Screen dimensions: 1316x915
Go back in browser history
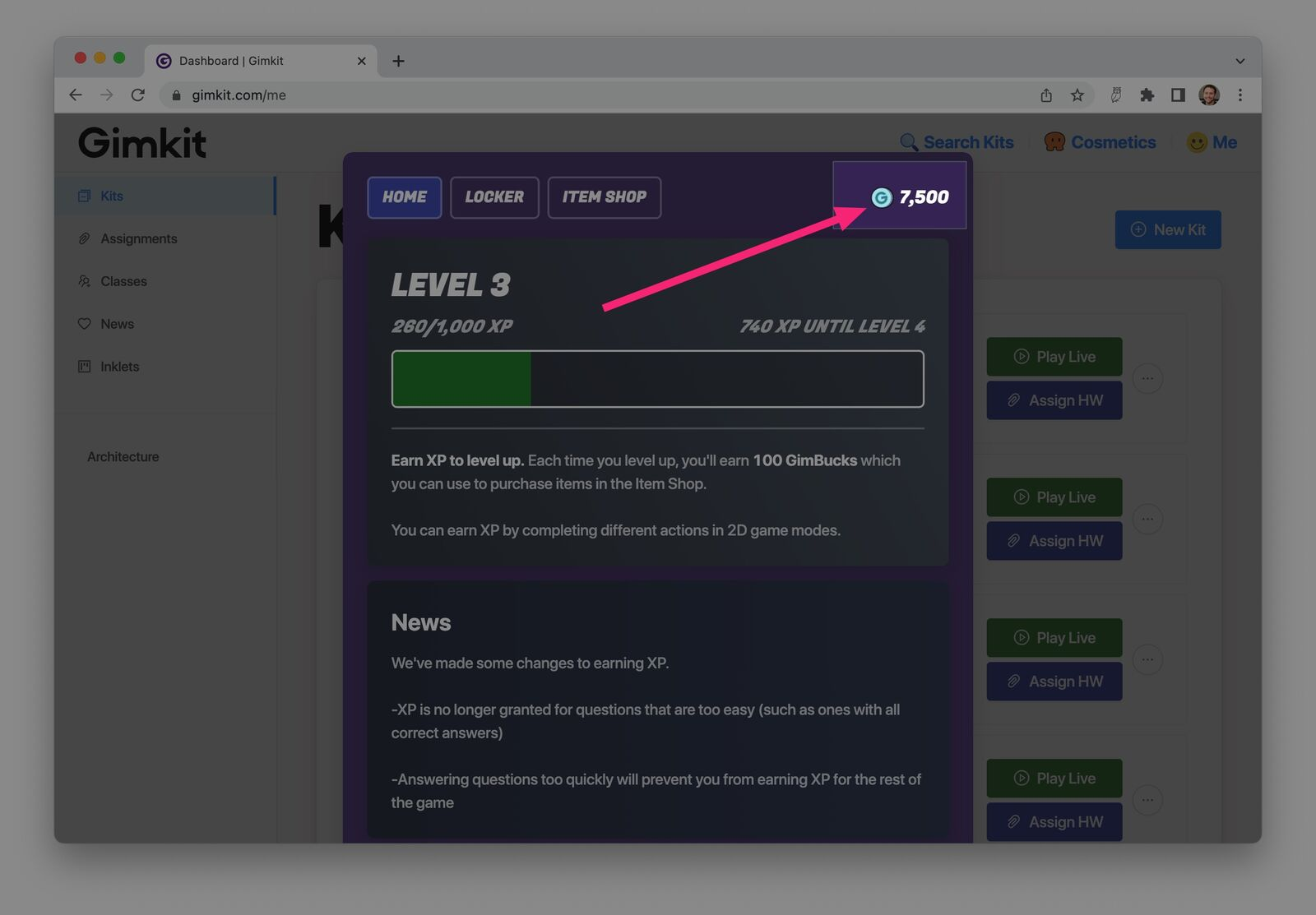point(76,95)
